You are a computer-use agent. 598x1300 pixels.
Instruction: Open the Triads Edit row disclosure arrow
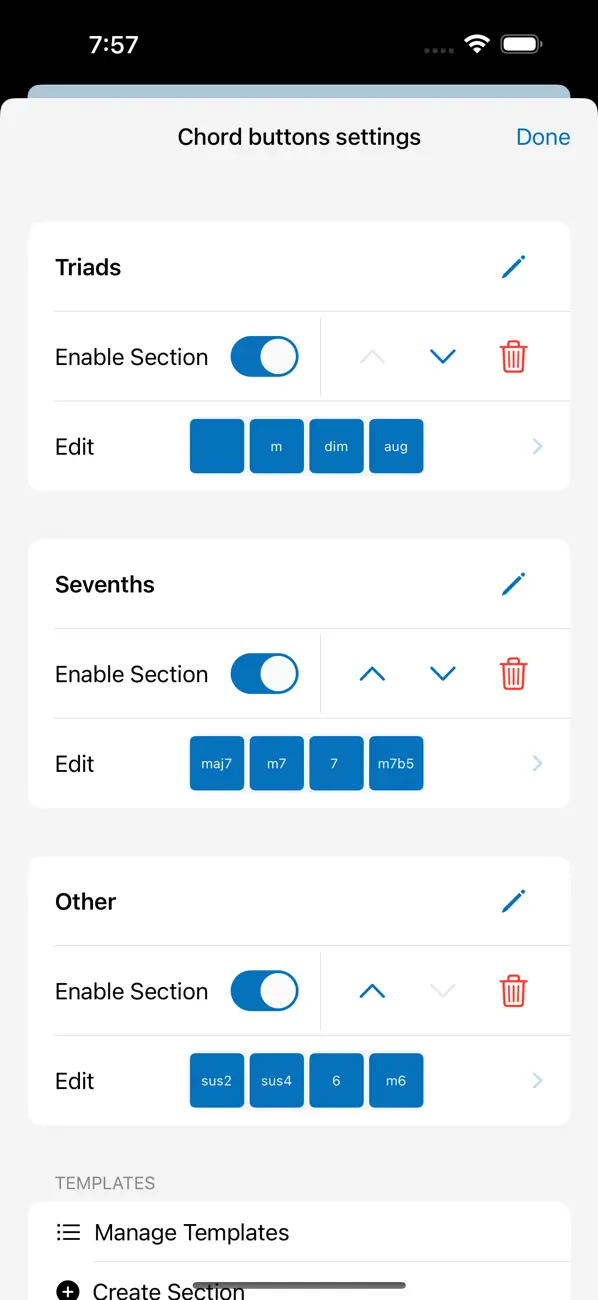pos(537,446)
